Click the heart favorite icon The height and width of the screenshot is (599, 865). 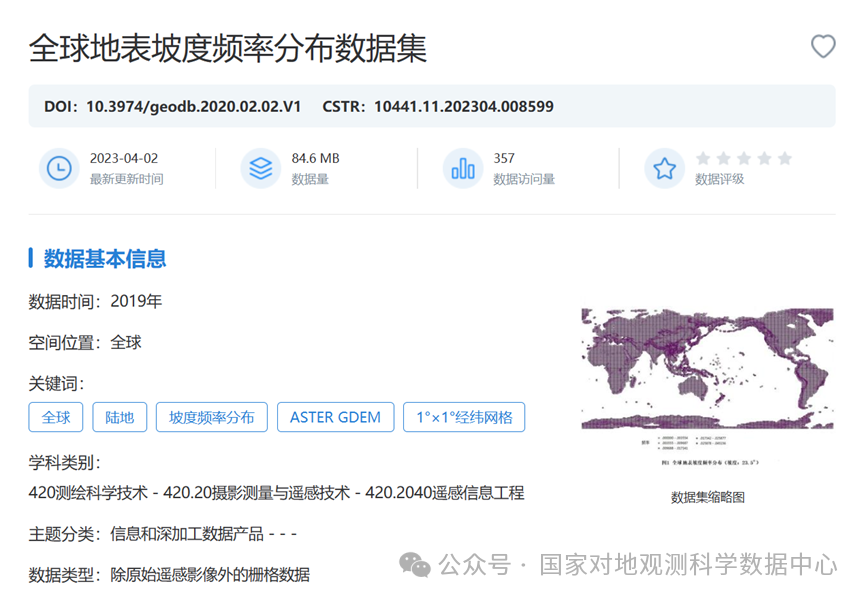point(822,46)
